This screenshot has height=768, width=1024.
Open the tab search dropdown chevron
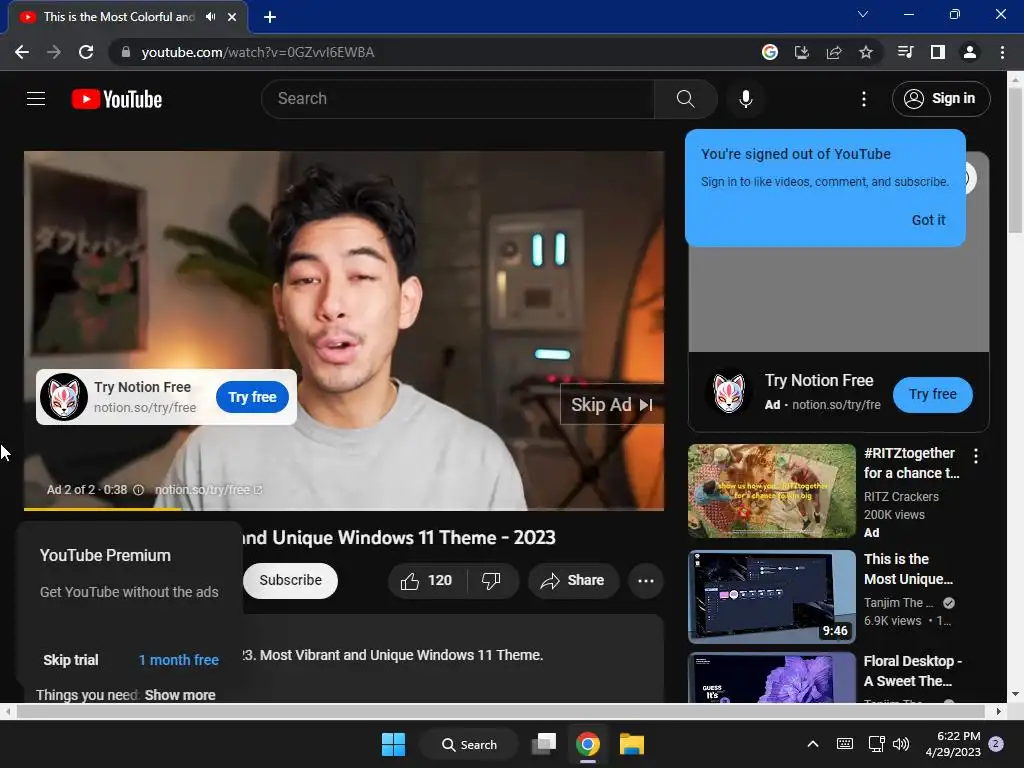pyautogui.click(x=863, y=14)
